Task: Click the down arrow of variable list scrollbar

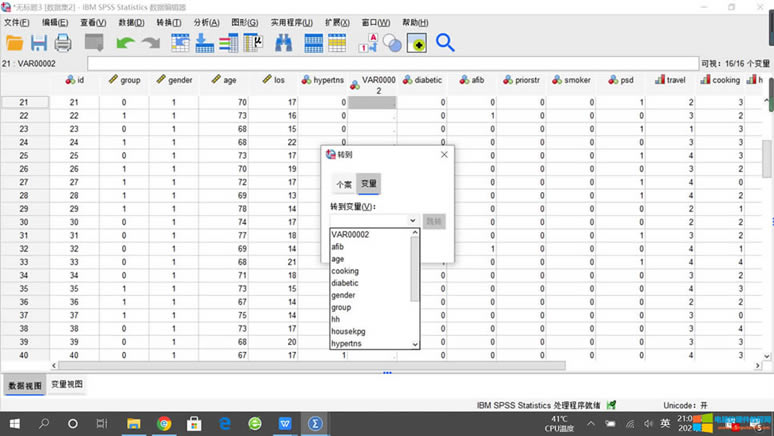Action: pos(415,344)
